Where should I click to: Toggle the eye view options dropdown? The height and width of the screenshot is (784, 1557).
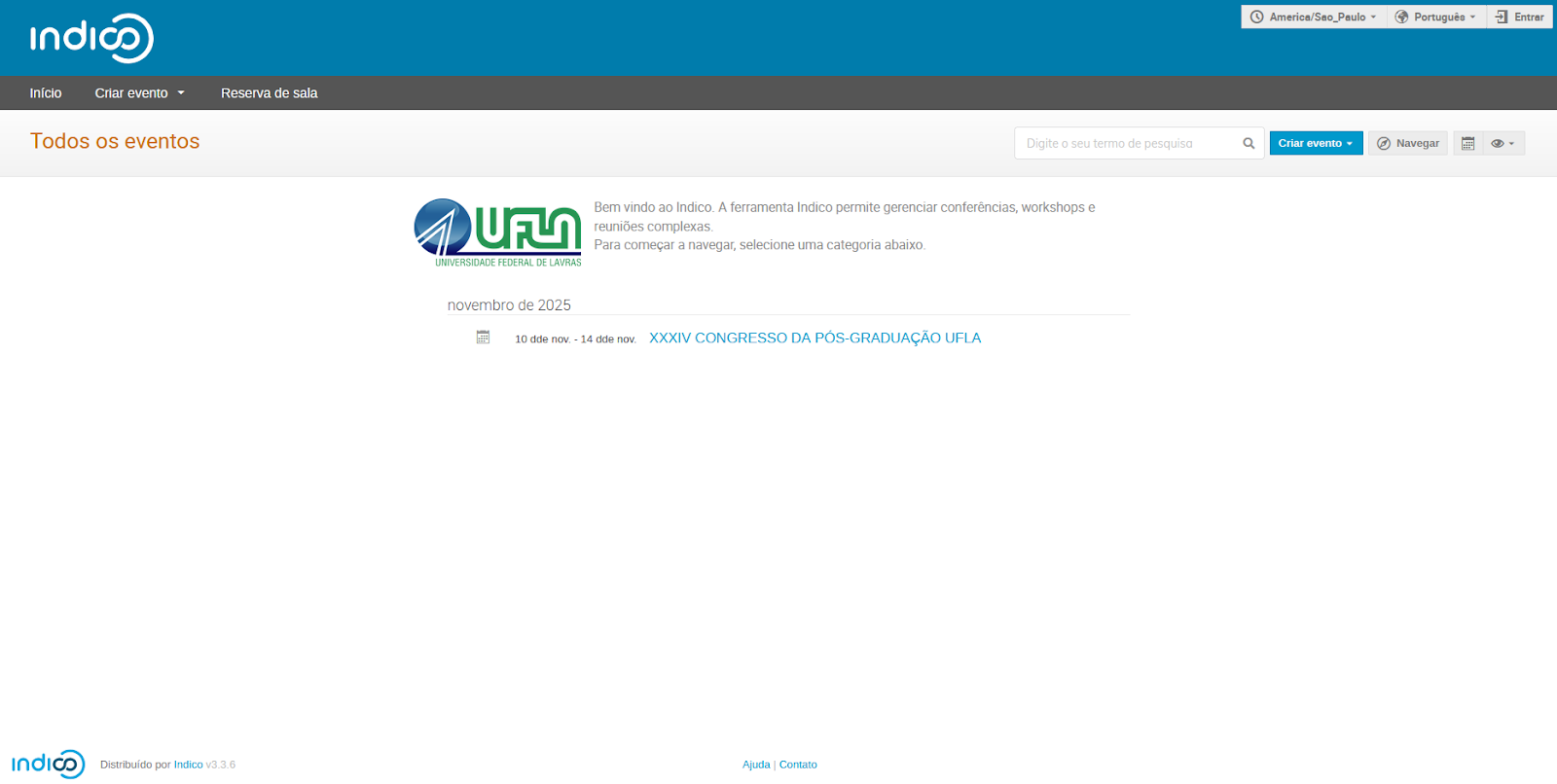(1503, 143)
